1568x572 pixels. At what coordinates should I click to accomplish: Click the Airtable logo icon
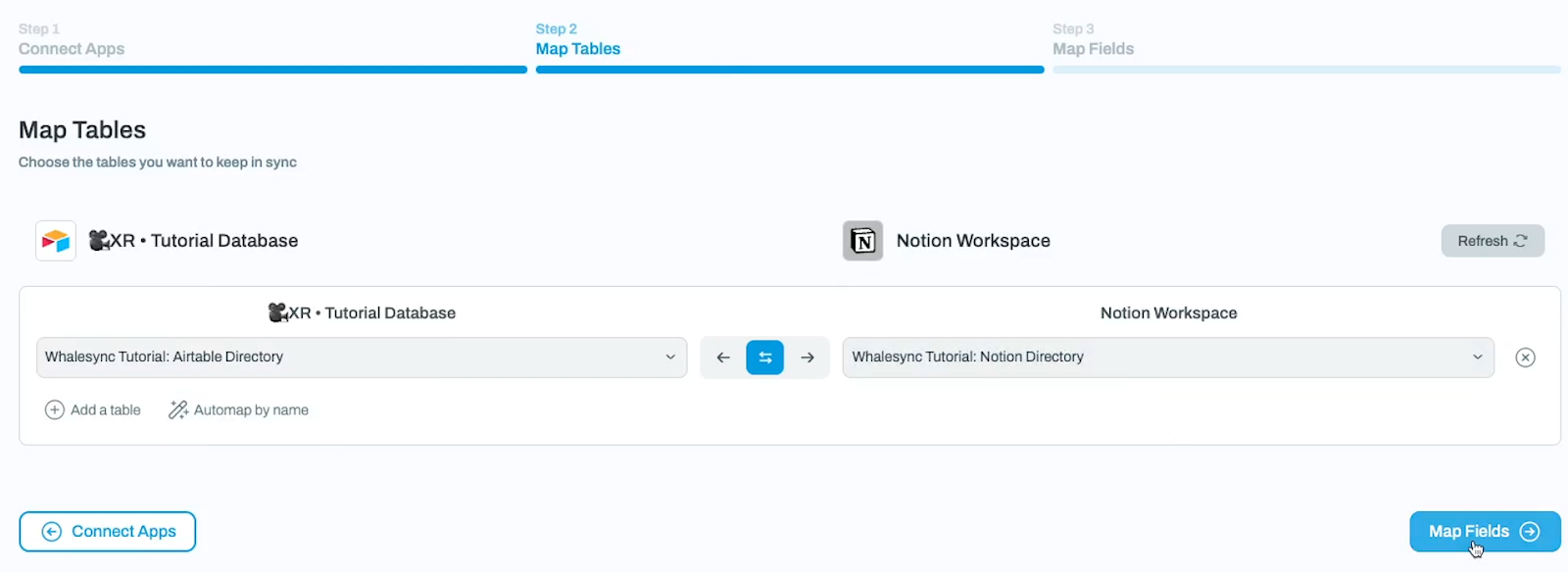point(56,241)
